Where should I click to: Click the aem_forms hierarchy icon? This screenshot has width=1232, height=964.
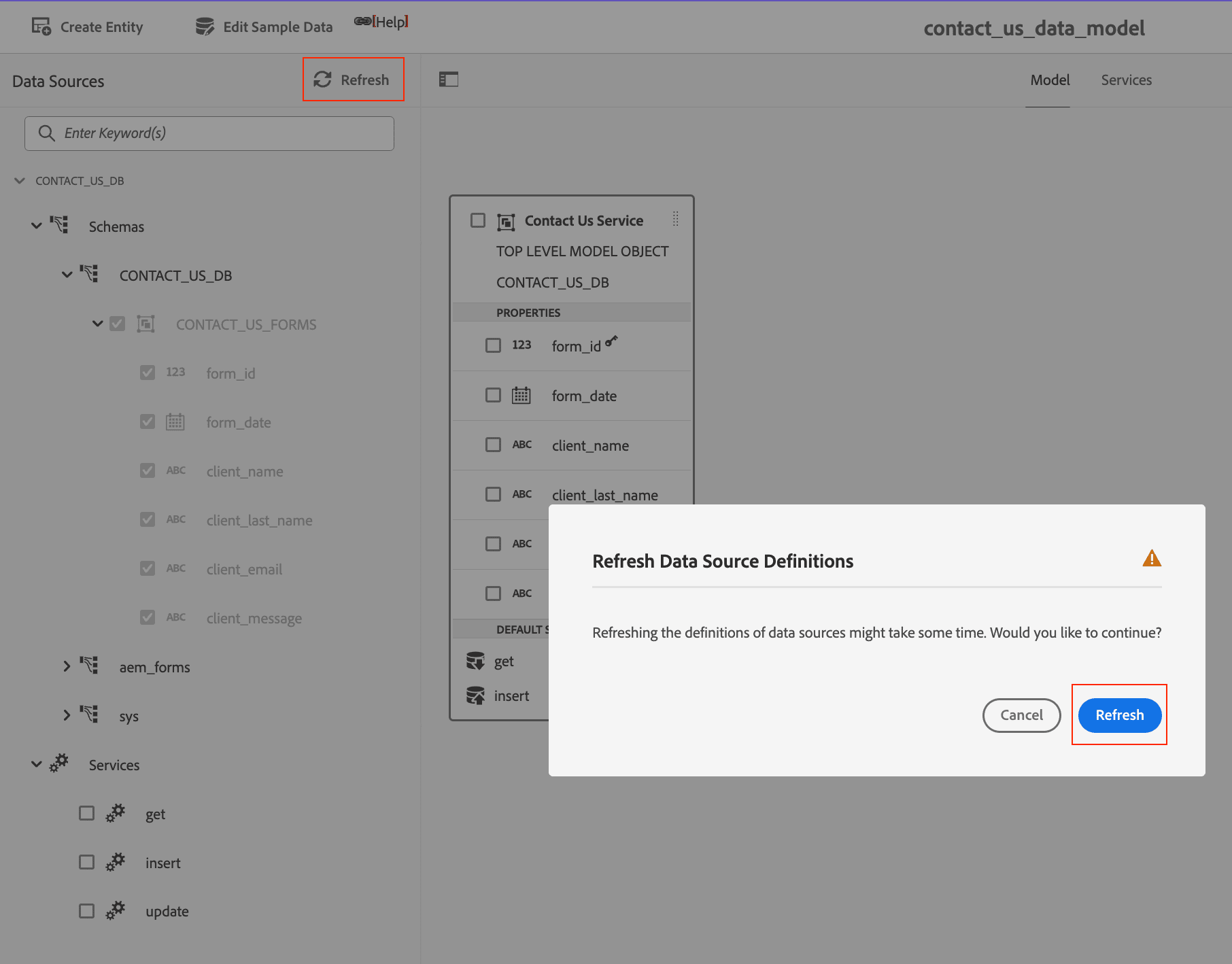click(89, 665)
